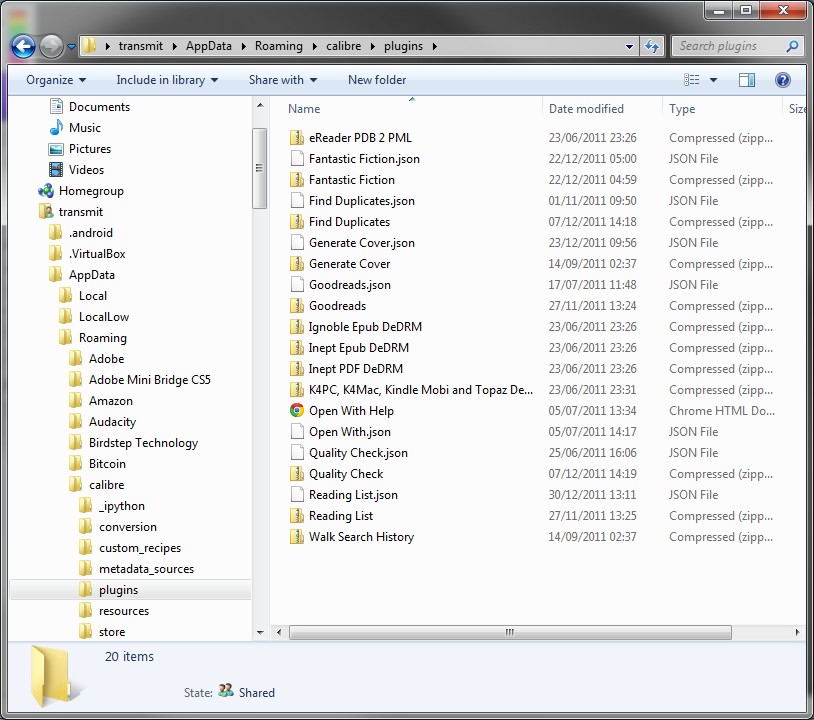814x720 pixels.
Task: Go back with the blue Back arrow
Action: (x=23, y=47)
